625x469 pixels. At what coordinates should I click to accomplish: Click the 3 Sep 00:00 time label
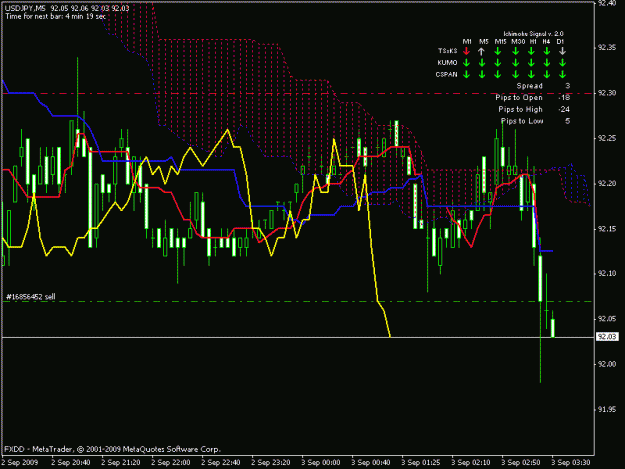point(321,463)
